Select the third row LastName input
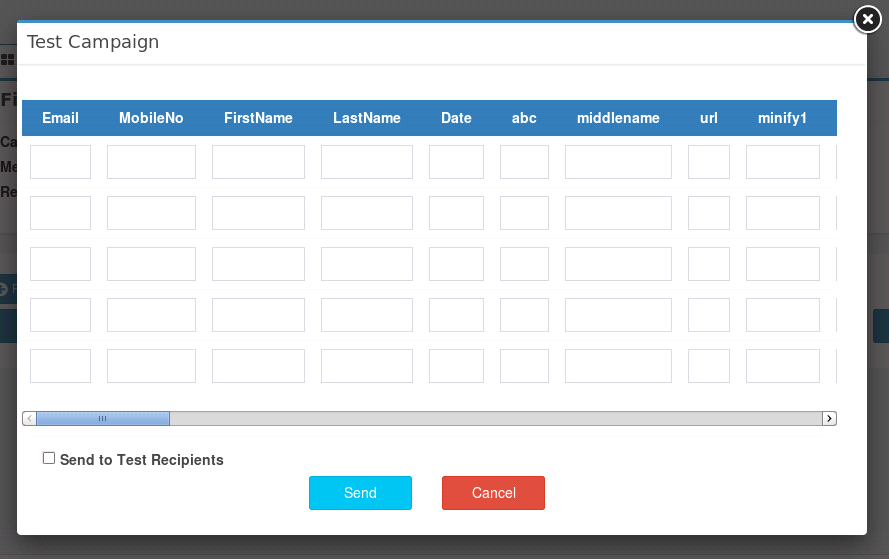 tap(366, 264)
